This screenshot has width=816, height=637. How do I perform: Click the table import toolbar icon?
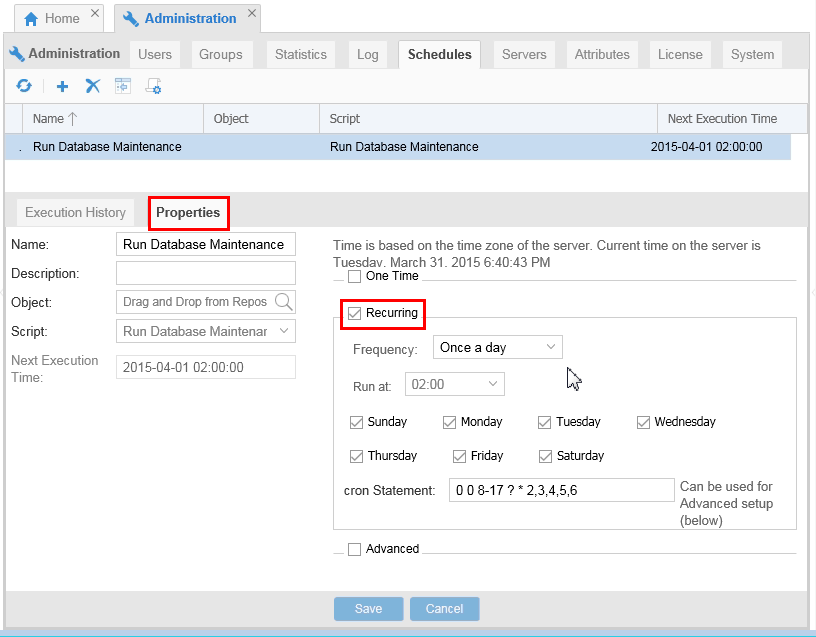123,86
